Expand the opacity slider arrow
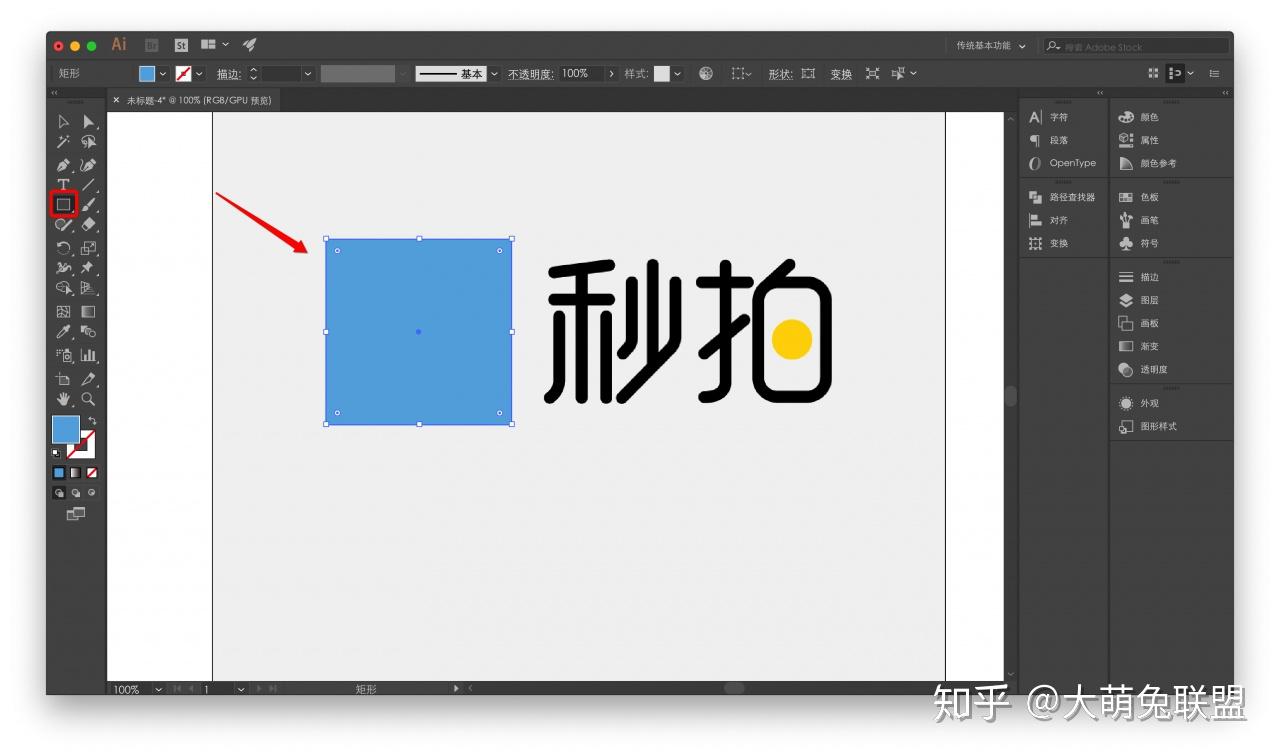The height and width of the screenshot is (756, 1280). point(612,74)
